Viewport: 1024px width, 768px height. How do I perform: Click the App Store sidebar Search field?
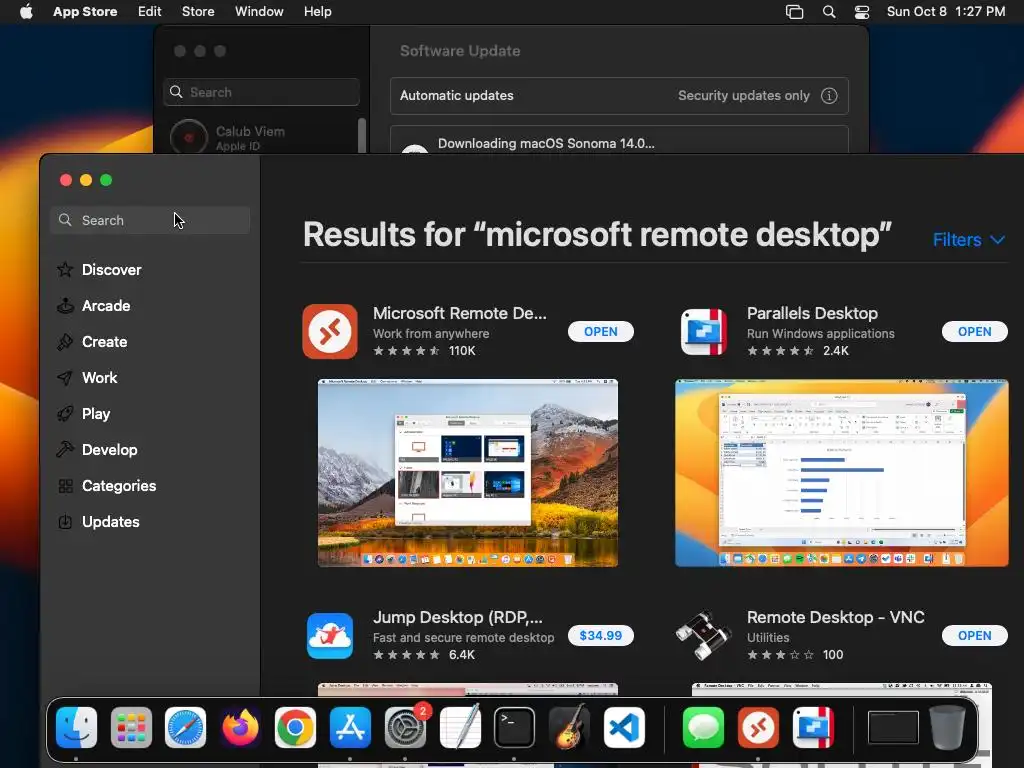[150, 220]
